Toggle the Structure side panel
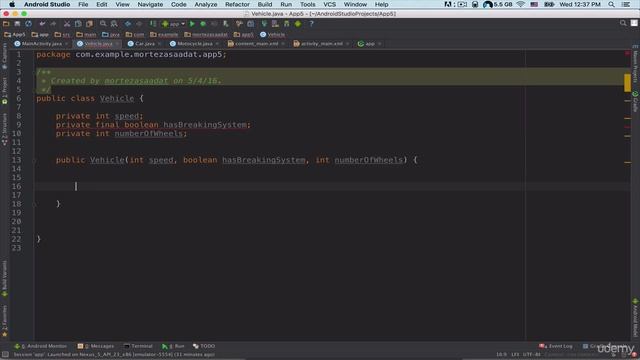 [4, 129]
